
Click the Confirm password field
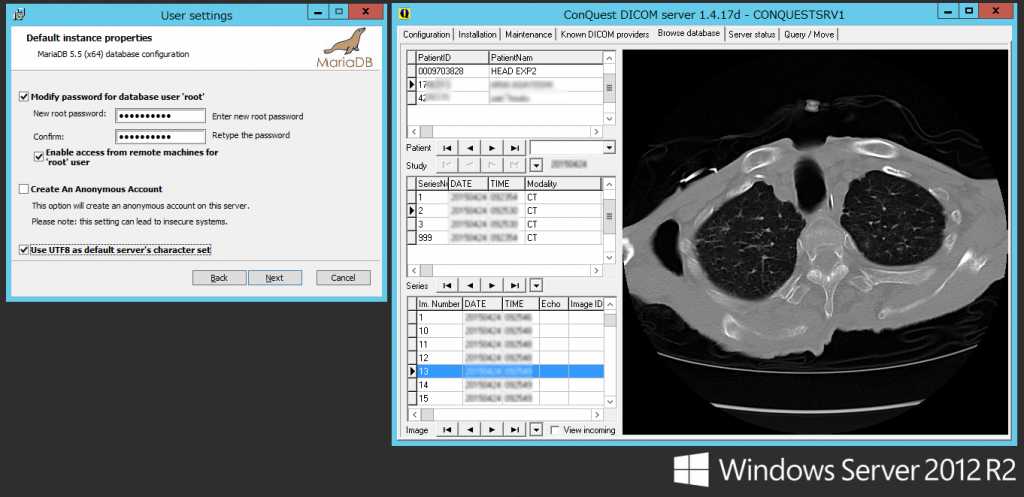pyautogui.click(x=161, y=136)
